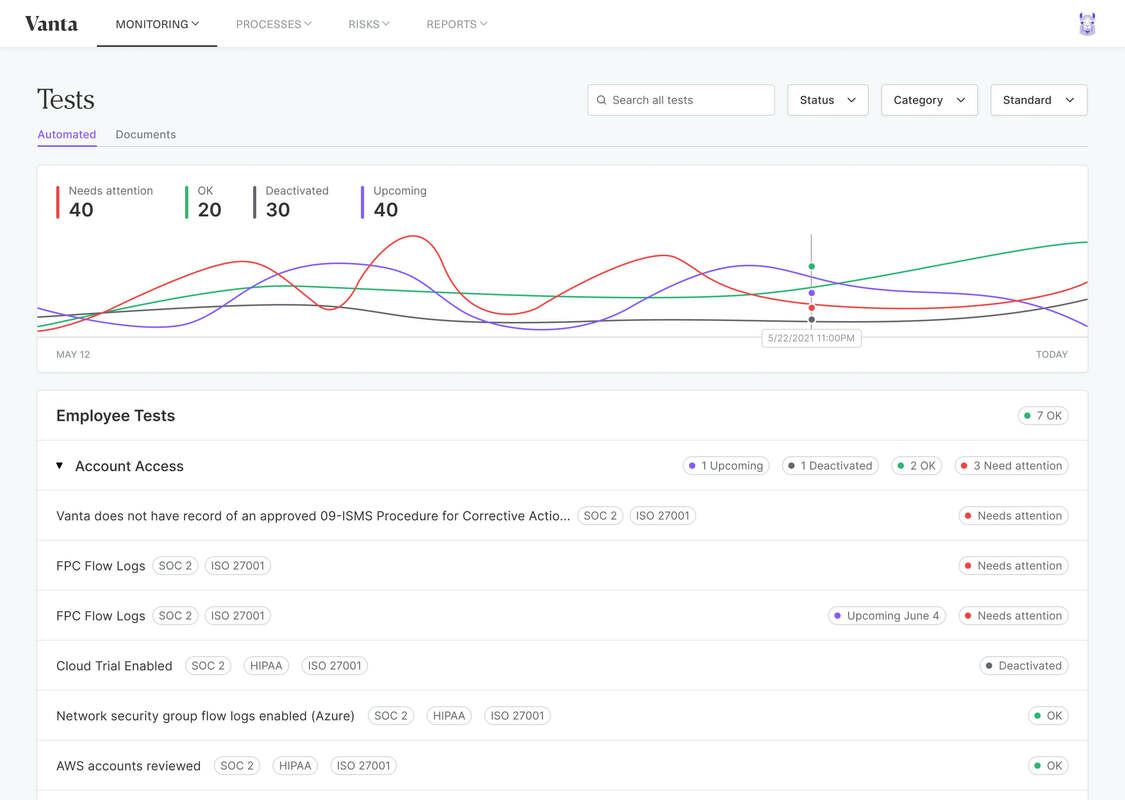Image resolution: width=1125 pixels, height=800 pixels.
Task: Open the Standard filter dropdown
Action: click(x=1038, y=100)
